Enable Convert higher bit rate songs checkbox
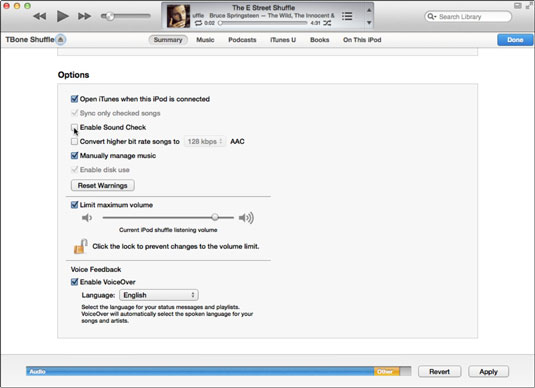The image size is (535, 388). [x=74, y=141]
